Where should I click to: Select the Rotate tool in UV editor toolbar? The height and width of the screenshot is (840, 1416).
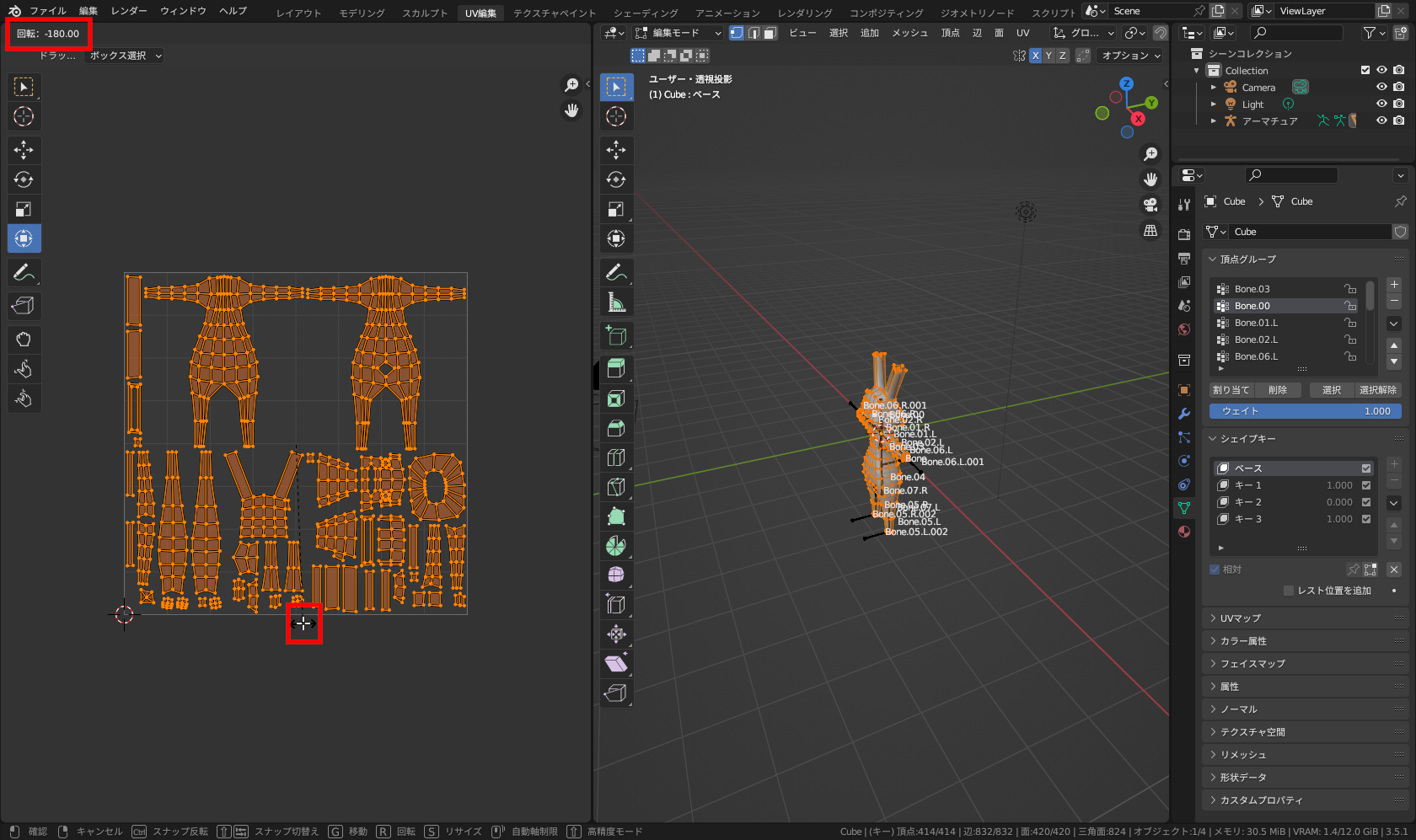tap(24, 179)
